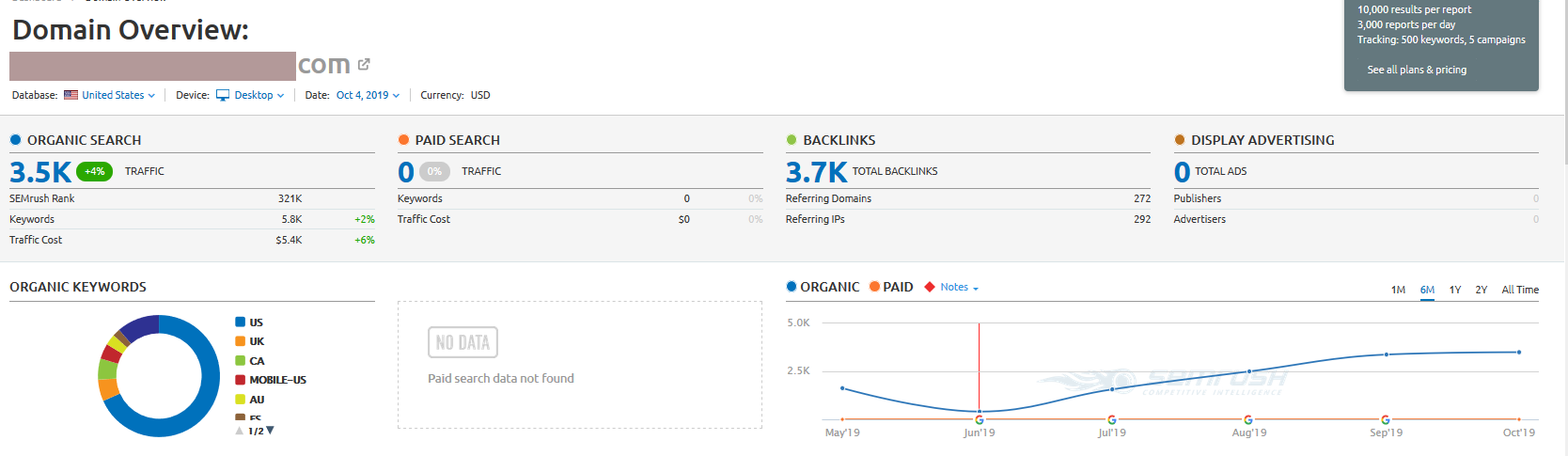Image resolution: width=1568 pixels, height=456 pixels.
Task: Toggle the PAID series on the chart
Action: 891,287
